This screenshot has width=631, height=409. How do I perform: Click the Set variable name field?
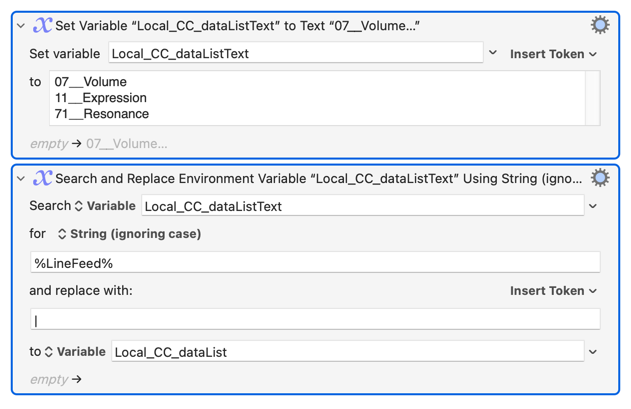pos(295,53)
